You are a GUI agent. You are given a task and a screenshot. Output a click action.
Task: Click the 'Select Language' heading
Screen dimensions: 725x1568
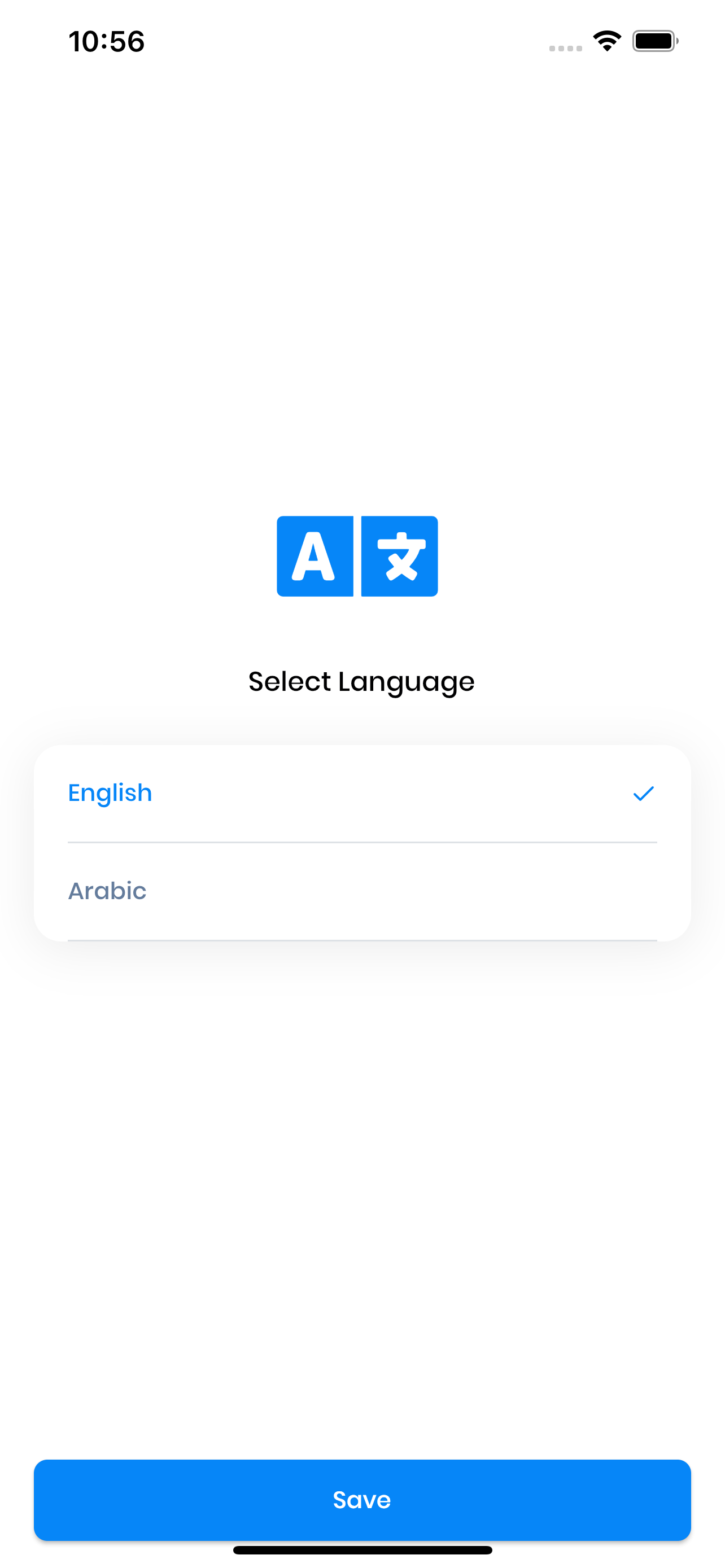[361, 681]
